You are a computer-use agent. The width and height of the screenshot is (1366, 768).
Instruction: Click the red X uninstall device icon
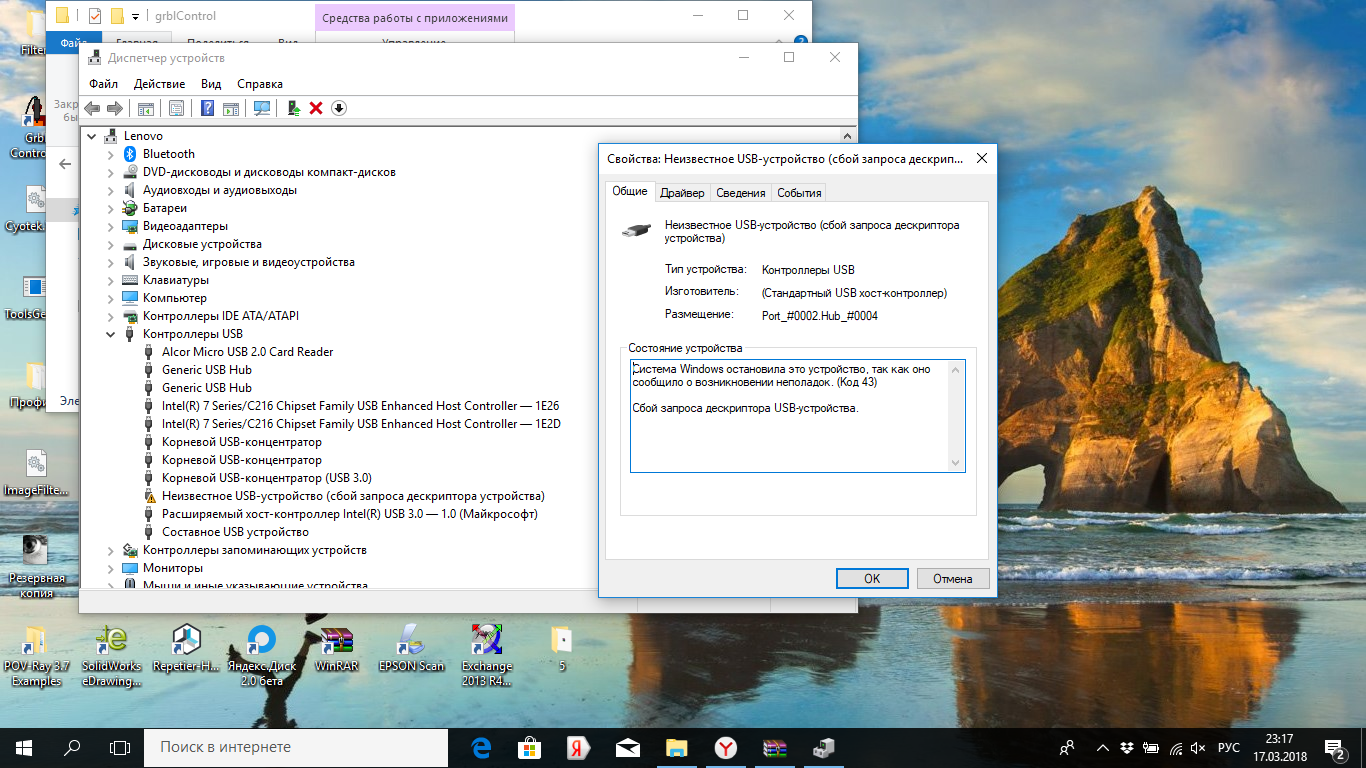pyautogui.click(x=316, y=108)
